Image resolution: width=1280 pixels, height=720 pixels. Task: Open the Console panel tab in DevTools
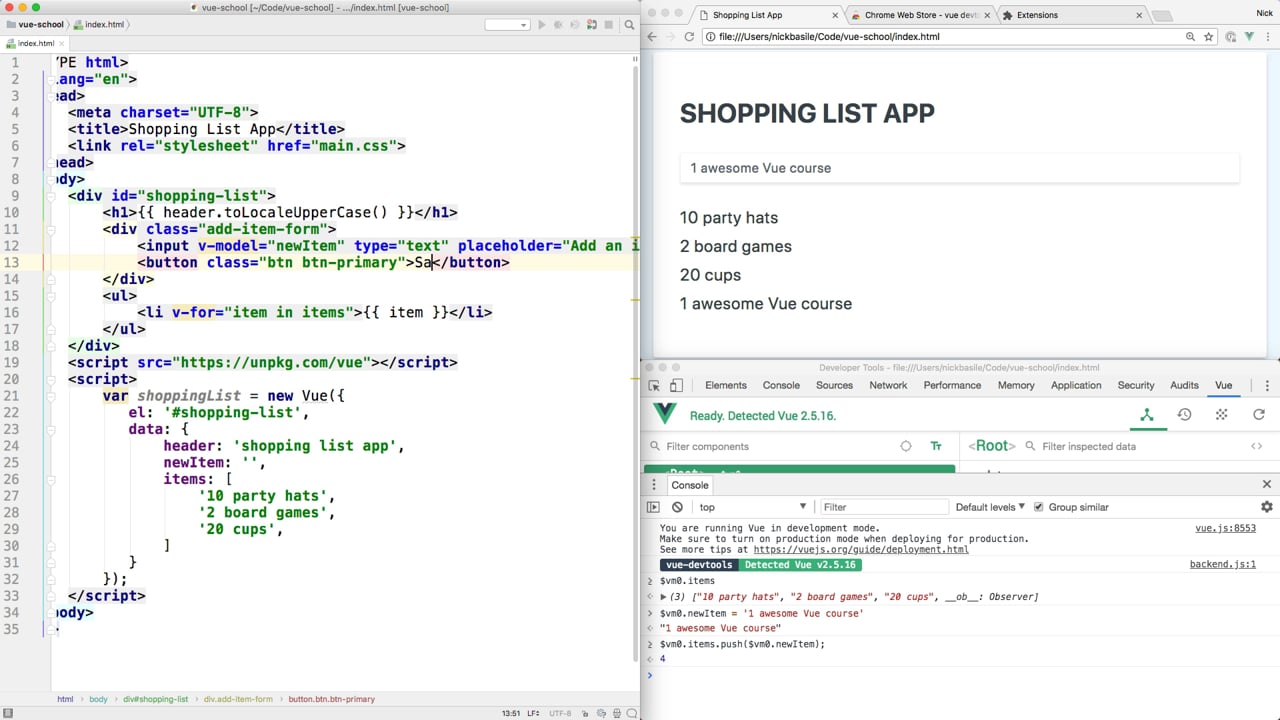click(x=781, y=385)
